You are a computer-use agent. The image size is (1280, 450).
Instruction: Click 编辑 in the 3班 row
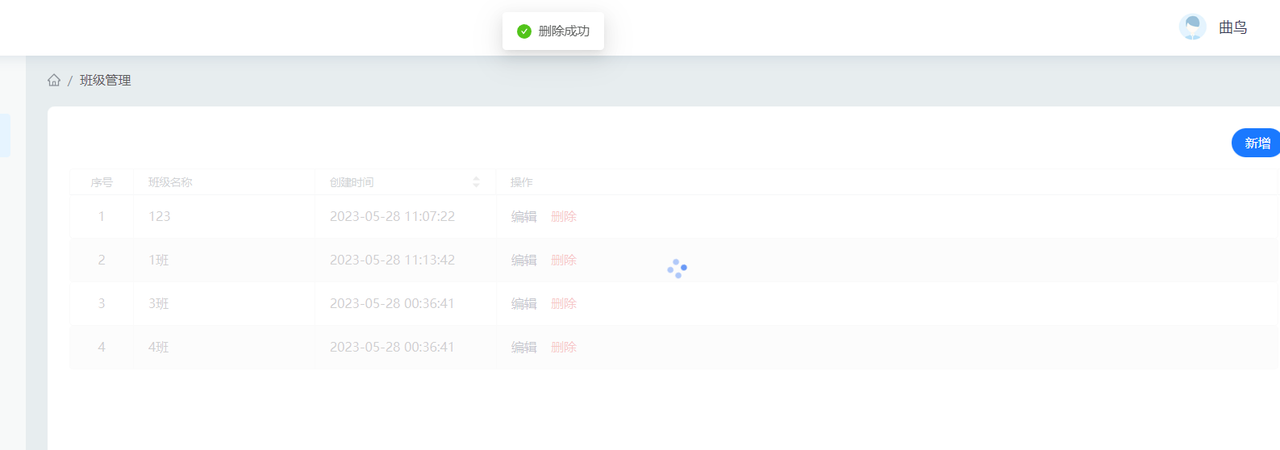pyautogui.click(x=524, y=303)
